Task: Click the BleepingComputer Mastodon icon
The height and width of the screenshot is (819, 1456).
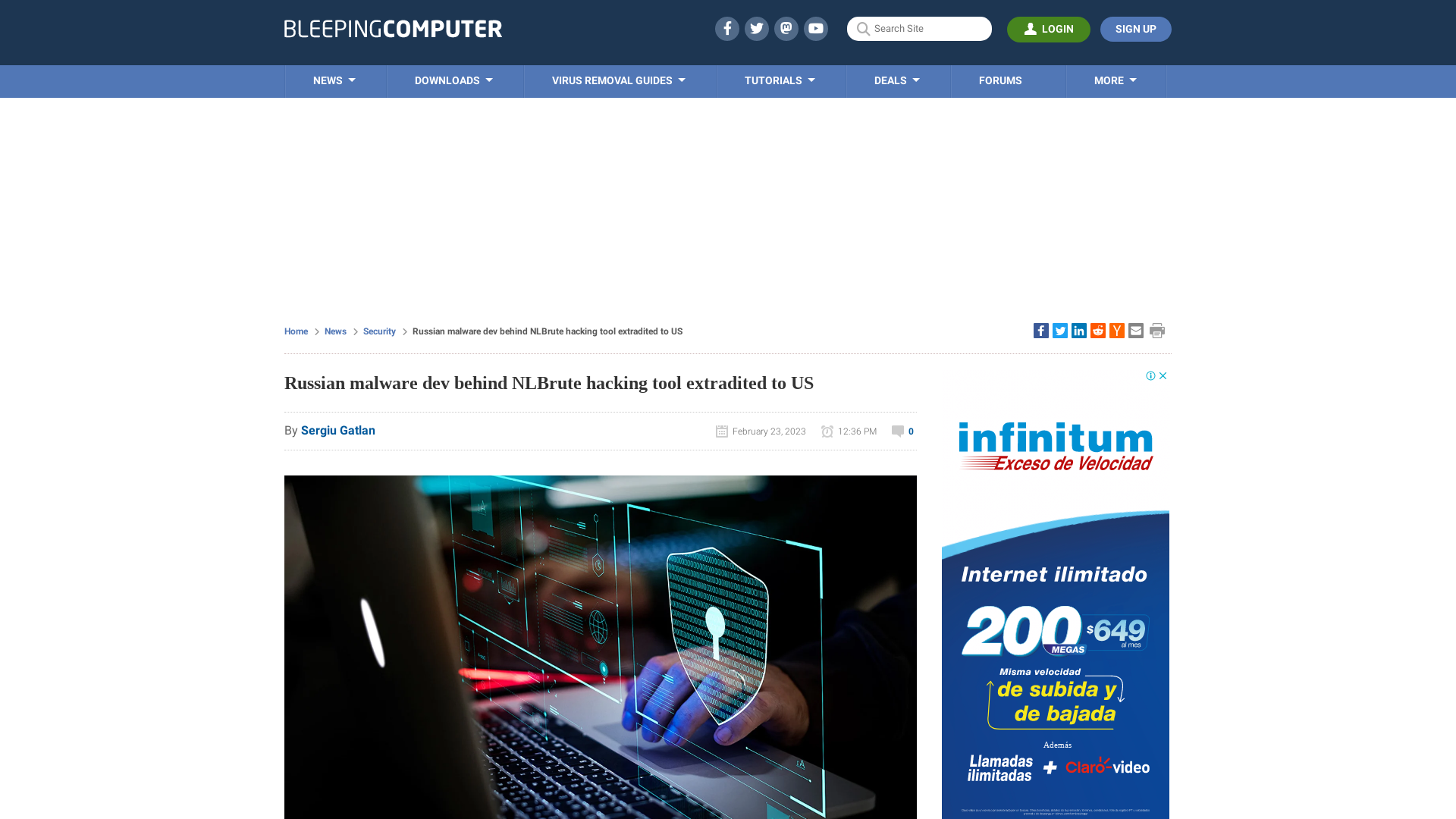Action: [786, 28]
